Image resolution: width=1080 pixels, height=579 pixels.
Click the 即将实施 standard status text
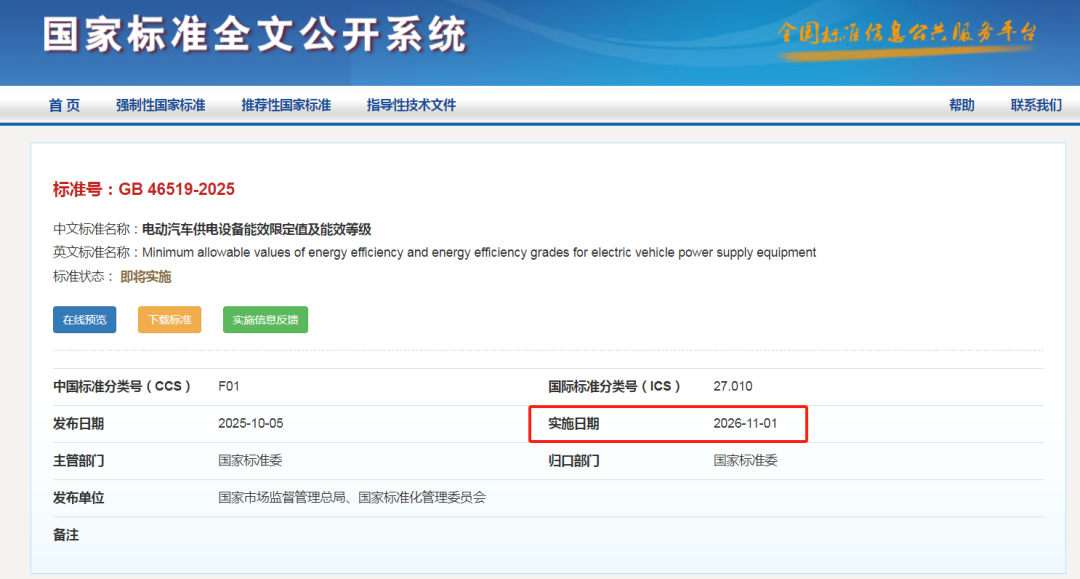146,276
